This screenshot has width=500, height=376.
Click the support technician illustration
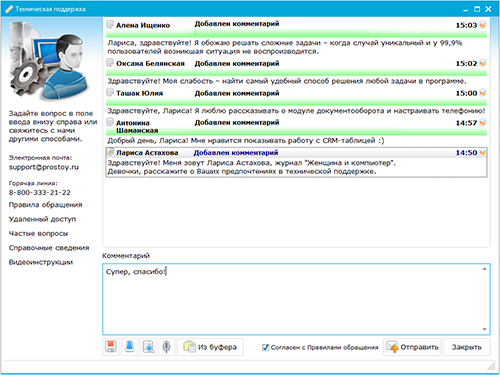click(x=49, y=61)
